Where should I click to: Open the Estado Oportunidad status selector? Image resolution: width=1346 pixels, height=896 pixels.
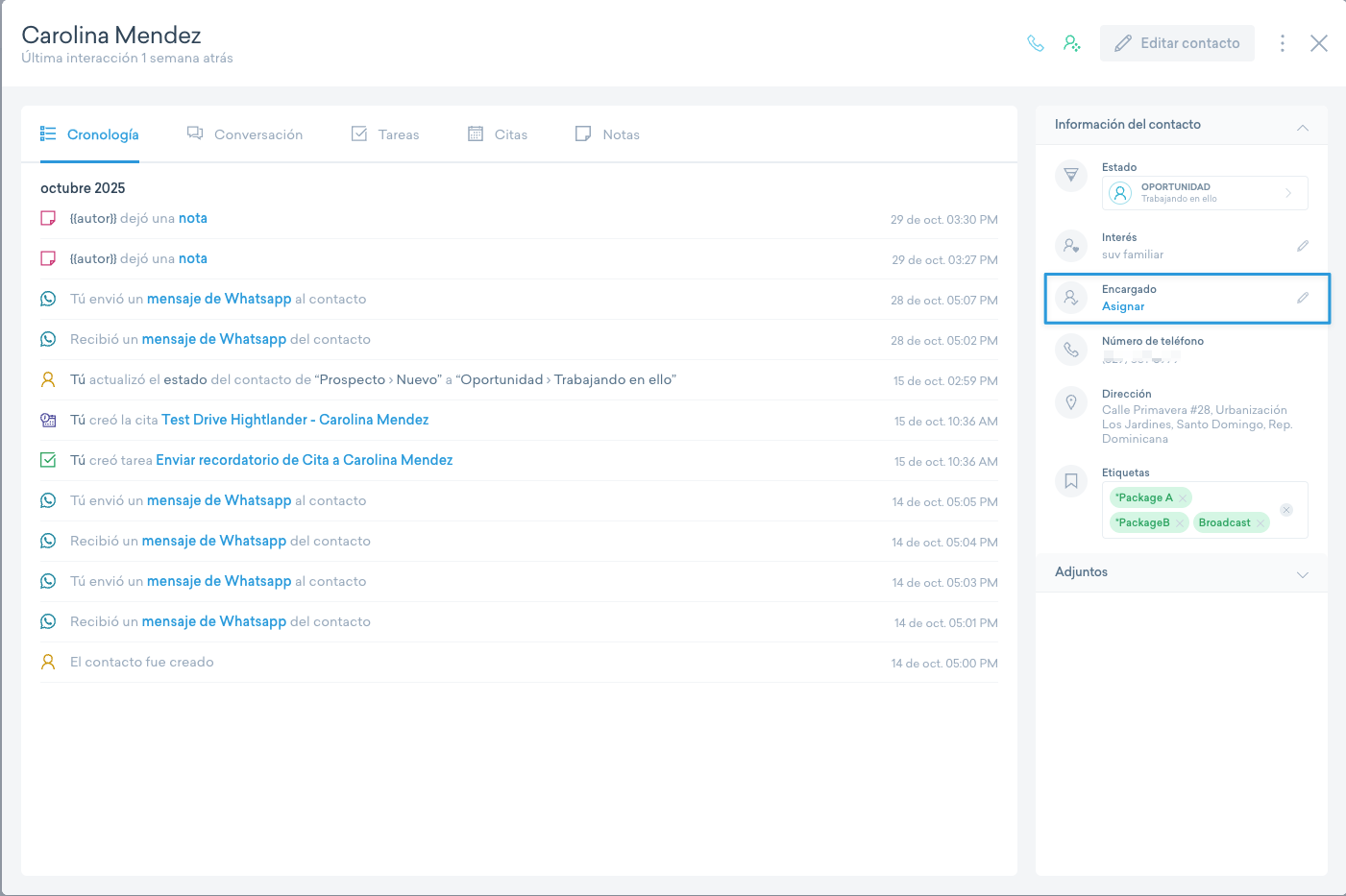[1205, 193]
